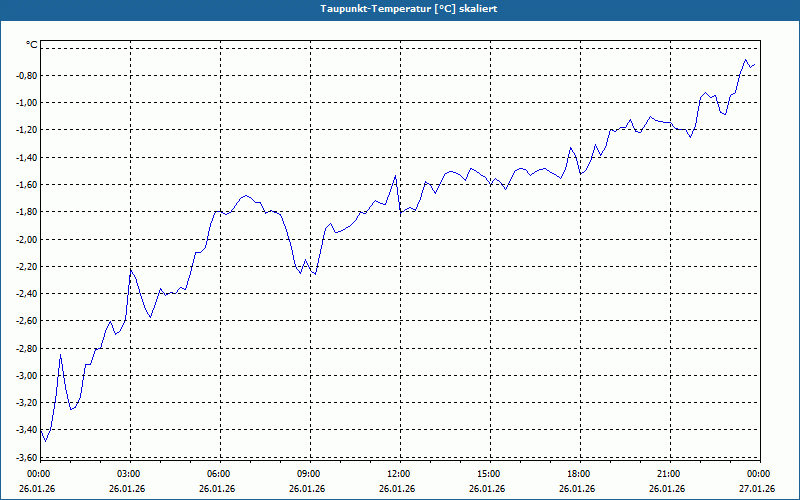Click the chart title "Taupunkt-Temperatur [°C] skaliert"
The image size is (800, 500).
pos(409,9)
